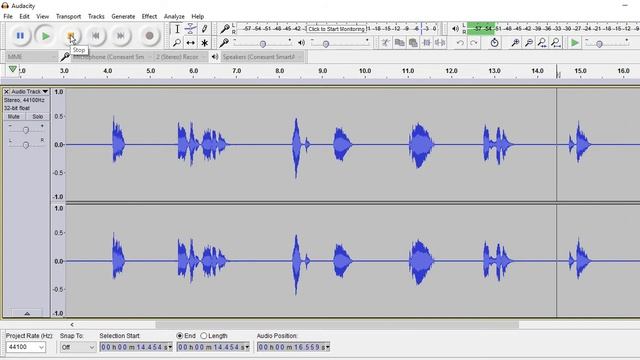Click microphone icon in the device toolbar
Viewport: 640px width, 360px height.
64,57
